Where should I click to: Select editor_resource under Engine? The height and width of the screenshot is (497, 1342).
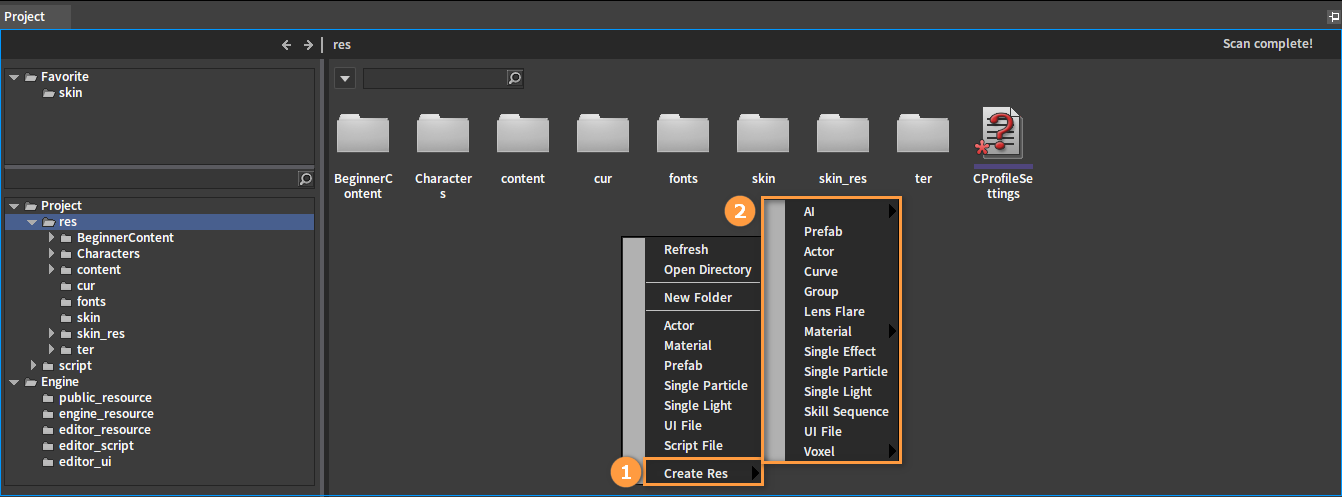tap(105, 430)
